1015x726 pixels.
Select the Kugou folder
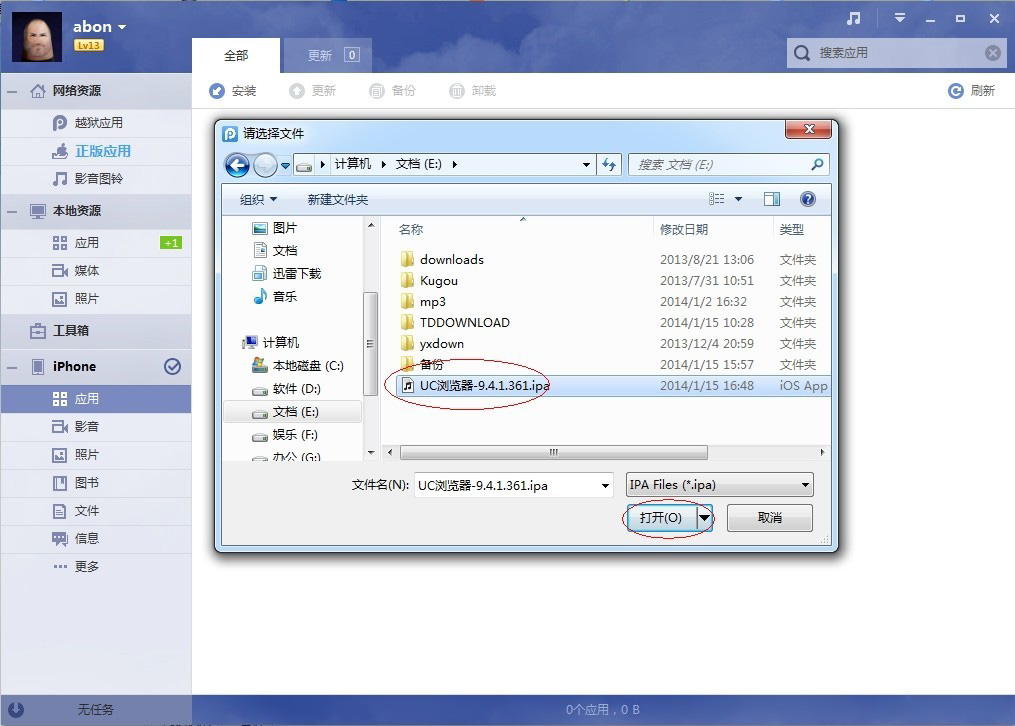click(x=429, y=281)
